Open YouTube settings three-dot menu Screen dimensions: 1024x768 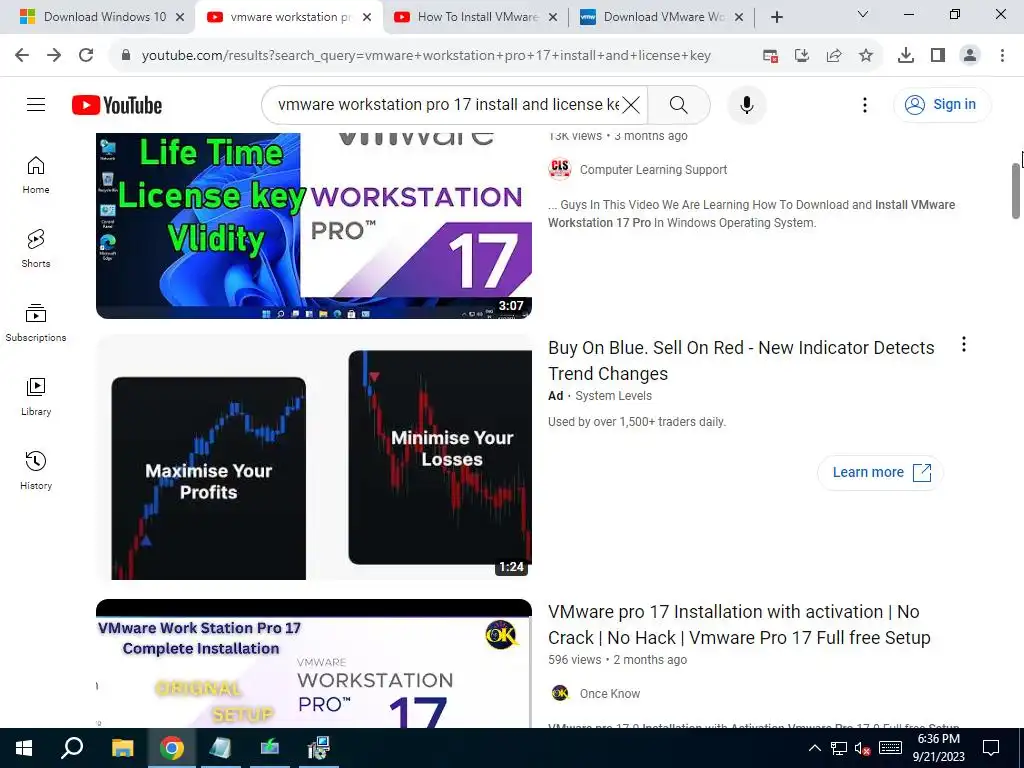[865, 104]
